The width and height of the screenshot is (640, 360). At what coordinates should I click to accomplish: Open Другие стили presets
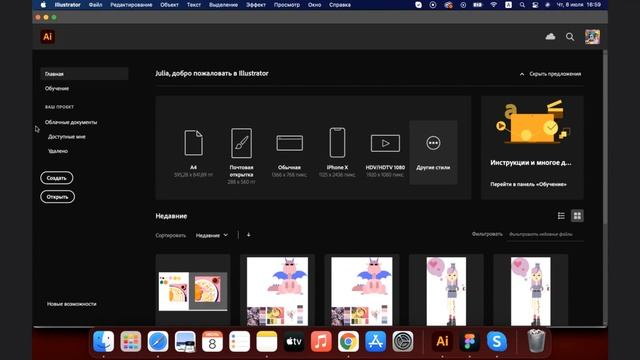433,152
